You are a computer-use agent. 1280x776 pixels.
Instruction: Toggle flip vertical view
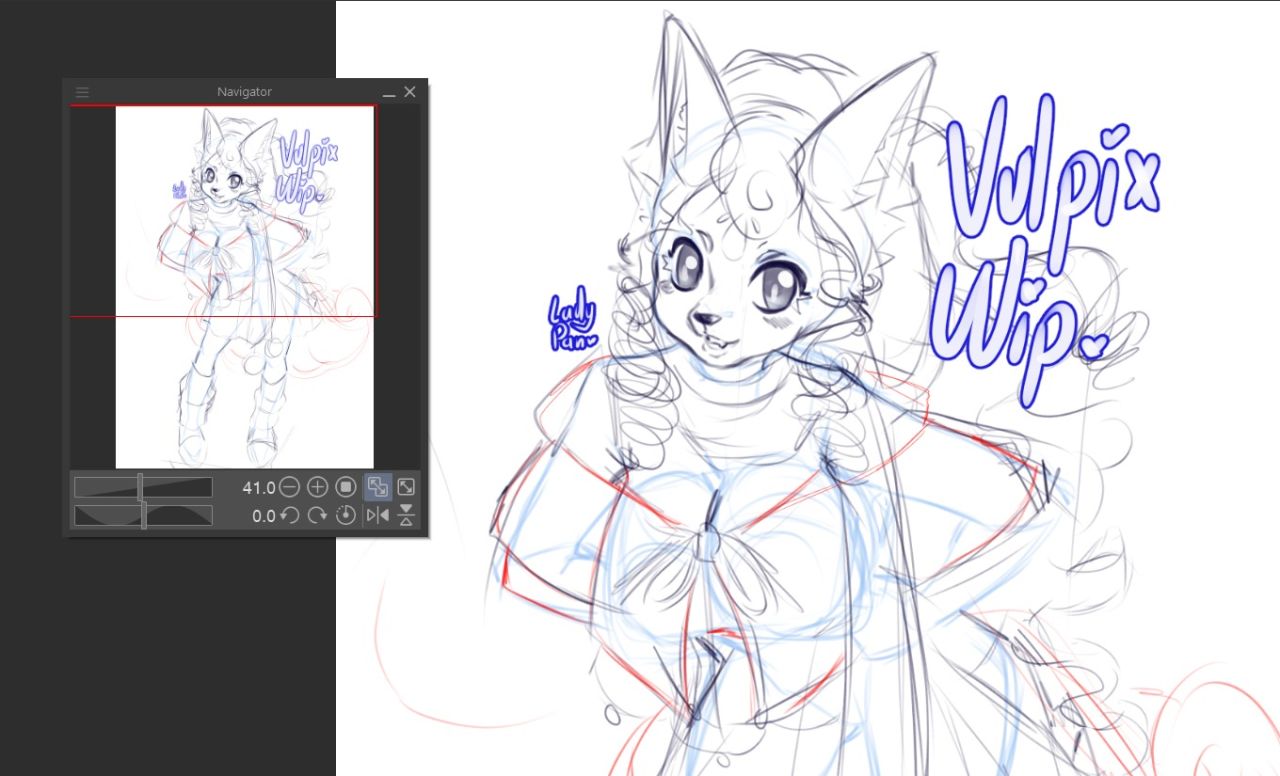click(x=406, y=515)
